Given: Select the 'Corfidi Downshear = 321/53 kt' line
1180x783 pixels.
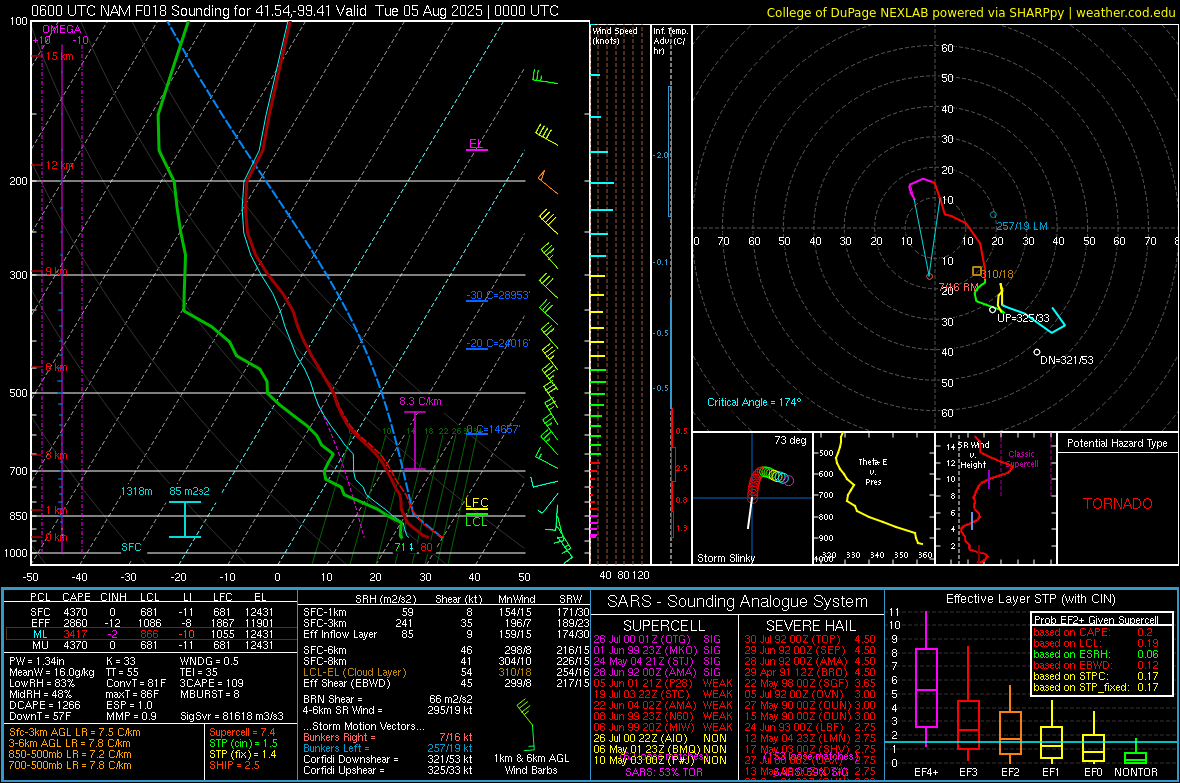Looking at the screenshot, I should [x=388, y=759].
